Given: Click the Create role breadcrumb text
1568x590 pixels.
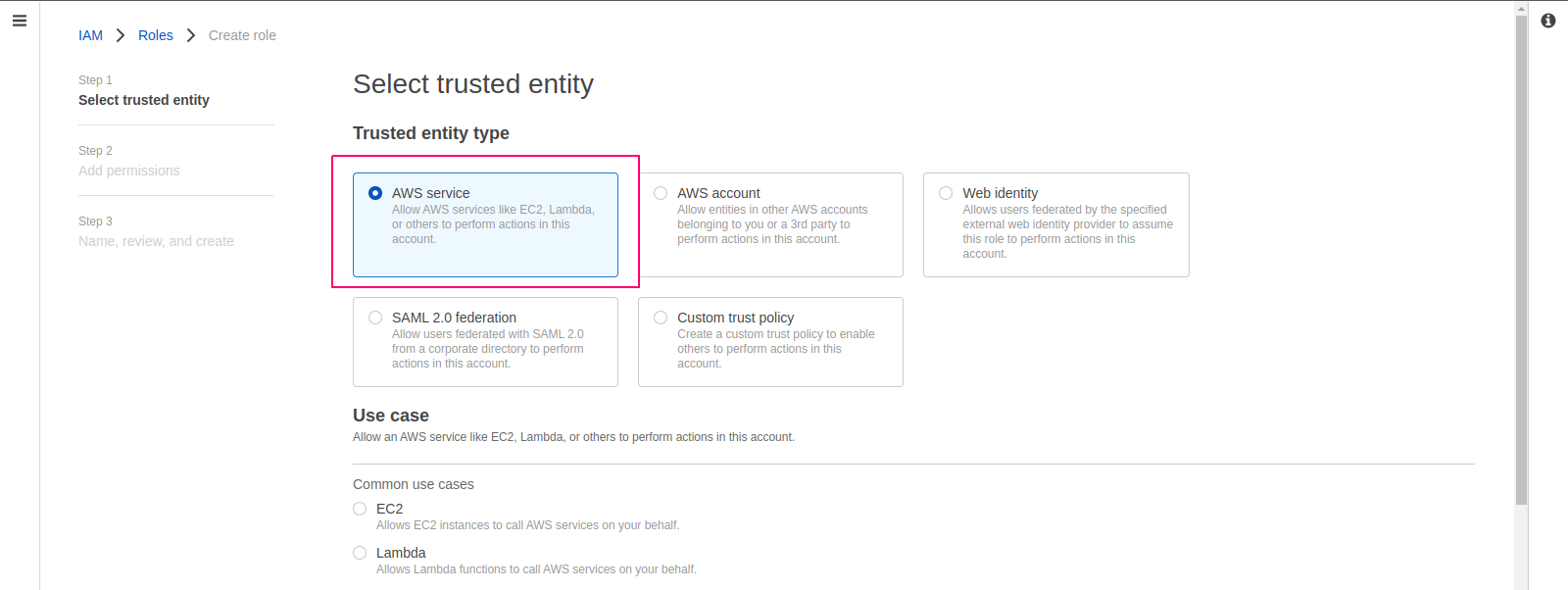Looking at the screenshot, I should click(x=242, y=35).
